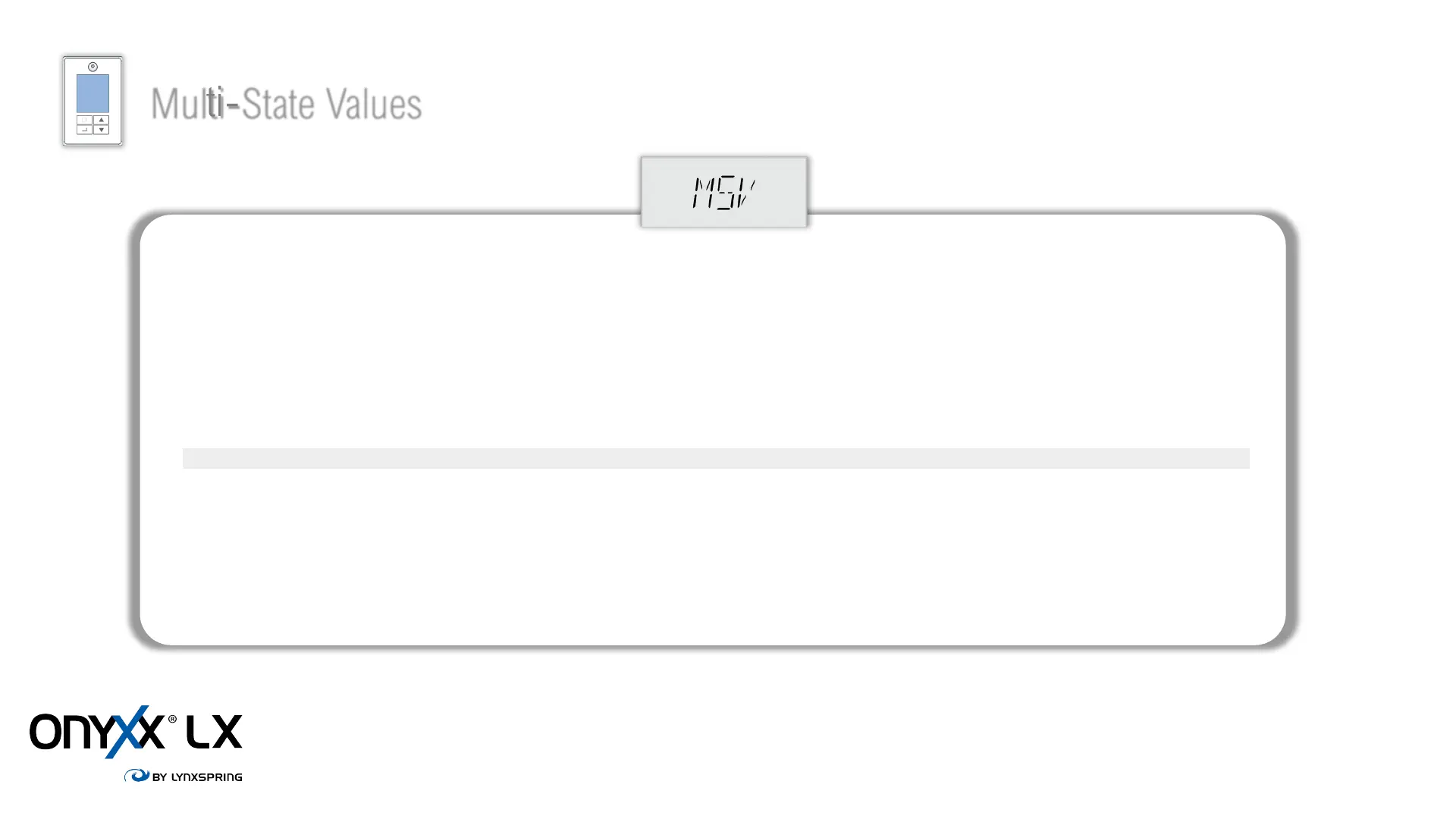
Task: Click the MSV display box
Action: (724, 192)
